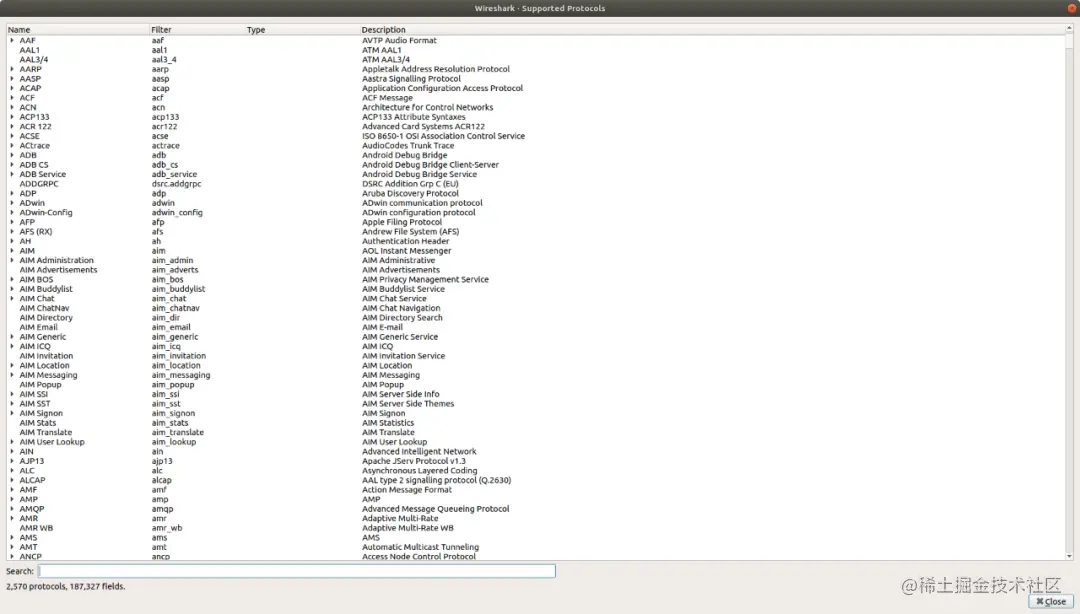Click 'AOL Instant Messenger' description
The height and width of the screenshot is (614, 1080).
[x=406, y=252]
